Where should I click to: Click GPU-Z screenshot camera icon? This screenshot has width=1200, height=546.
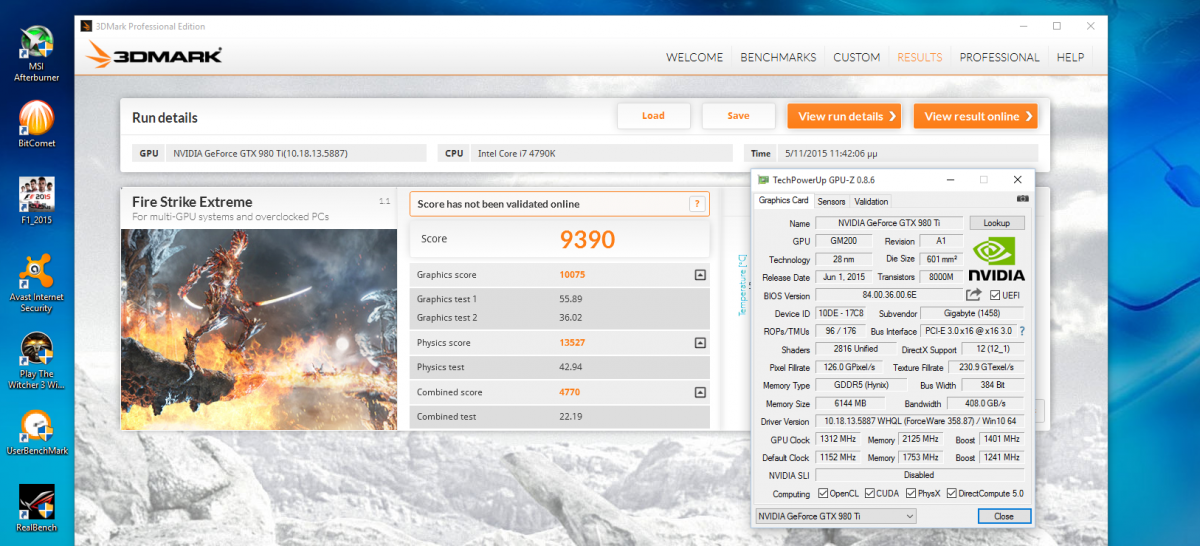[1023, 200]
